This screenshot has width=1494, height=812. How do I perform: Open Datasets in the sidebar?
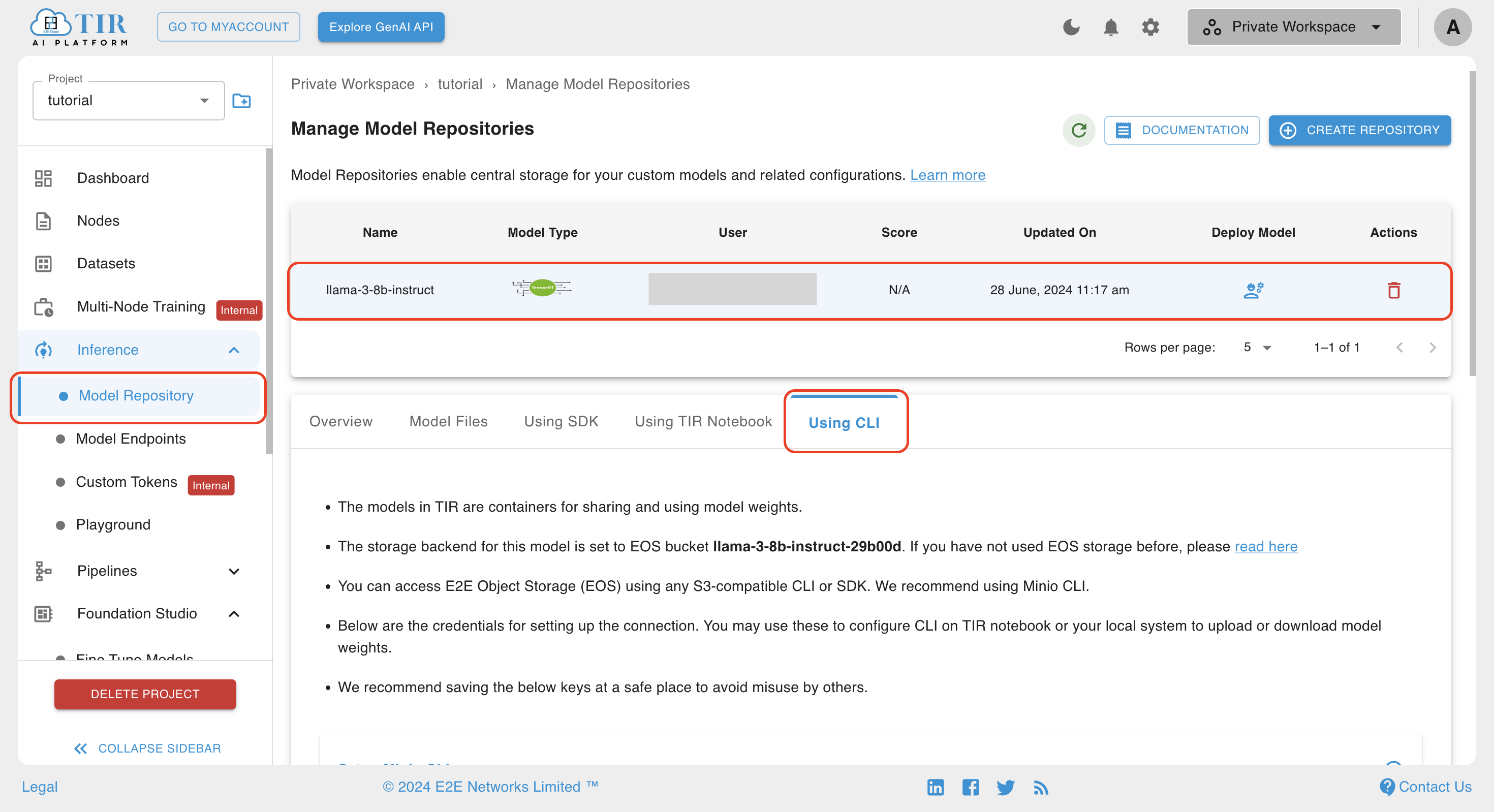click(106, 264)
